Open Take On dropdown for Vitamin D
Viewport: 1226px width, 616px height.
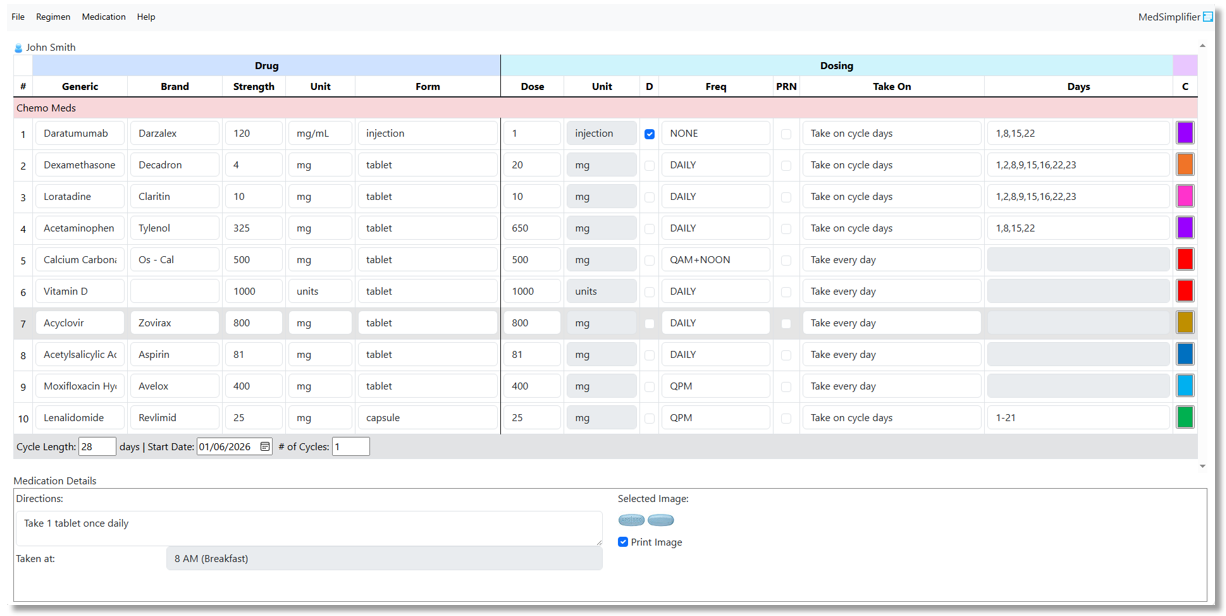tap(892, 291)
